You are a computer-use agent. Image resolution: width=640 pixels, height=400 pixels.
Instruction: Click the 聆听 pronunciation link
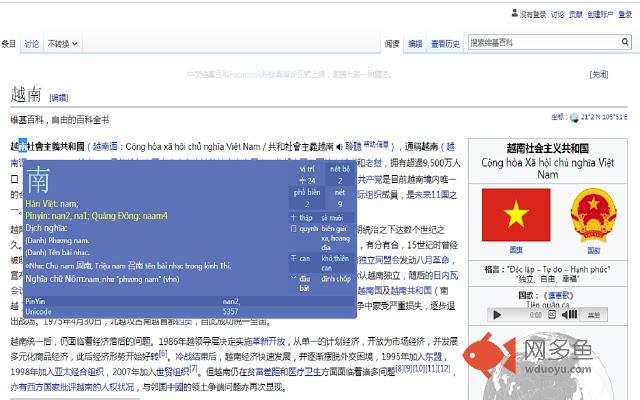click(353, 146)
